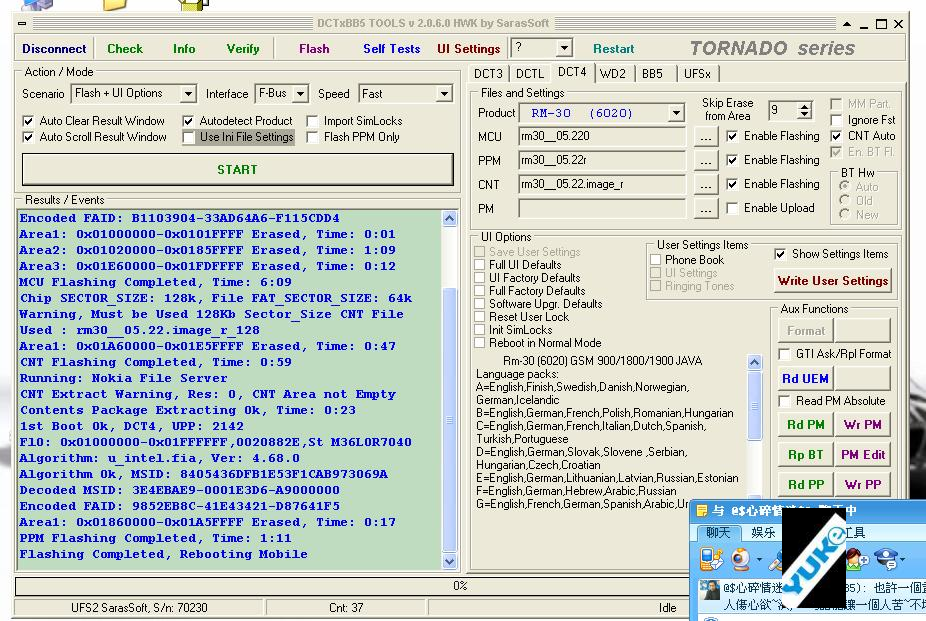
Task: Enable Reboot in Normal Mode
Action: [480, 342]
